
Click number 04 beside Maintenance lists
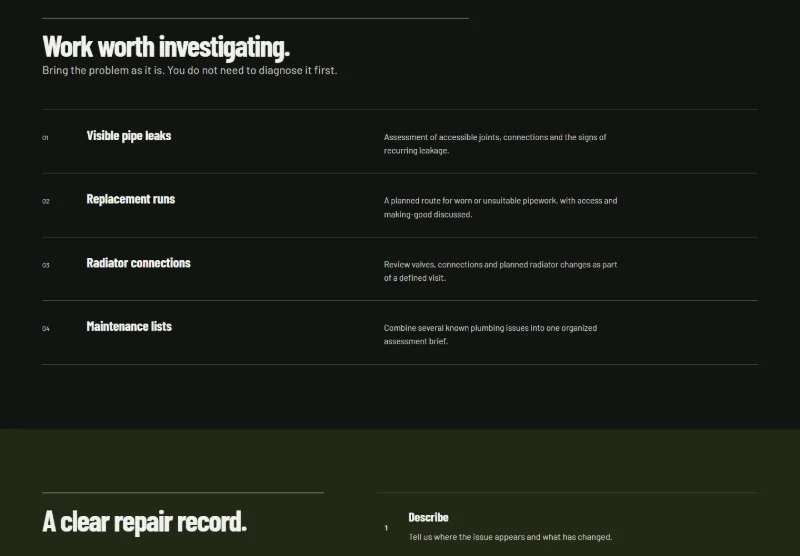point(46,328)
